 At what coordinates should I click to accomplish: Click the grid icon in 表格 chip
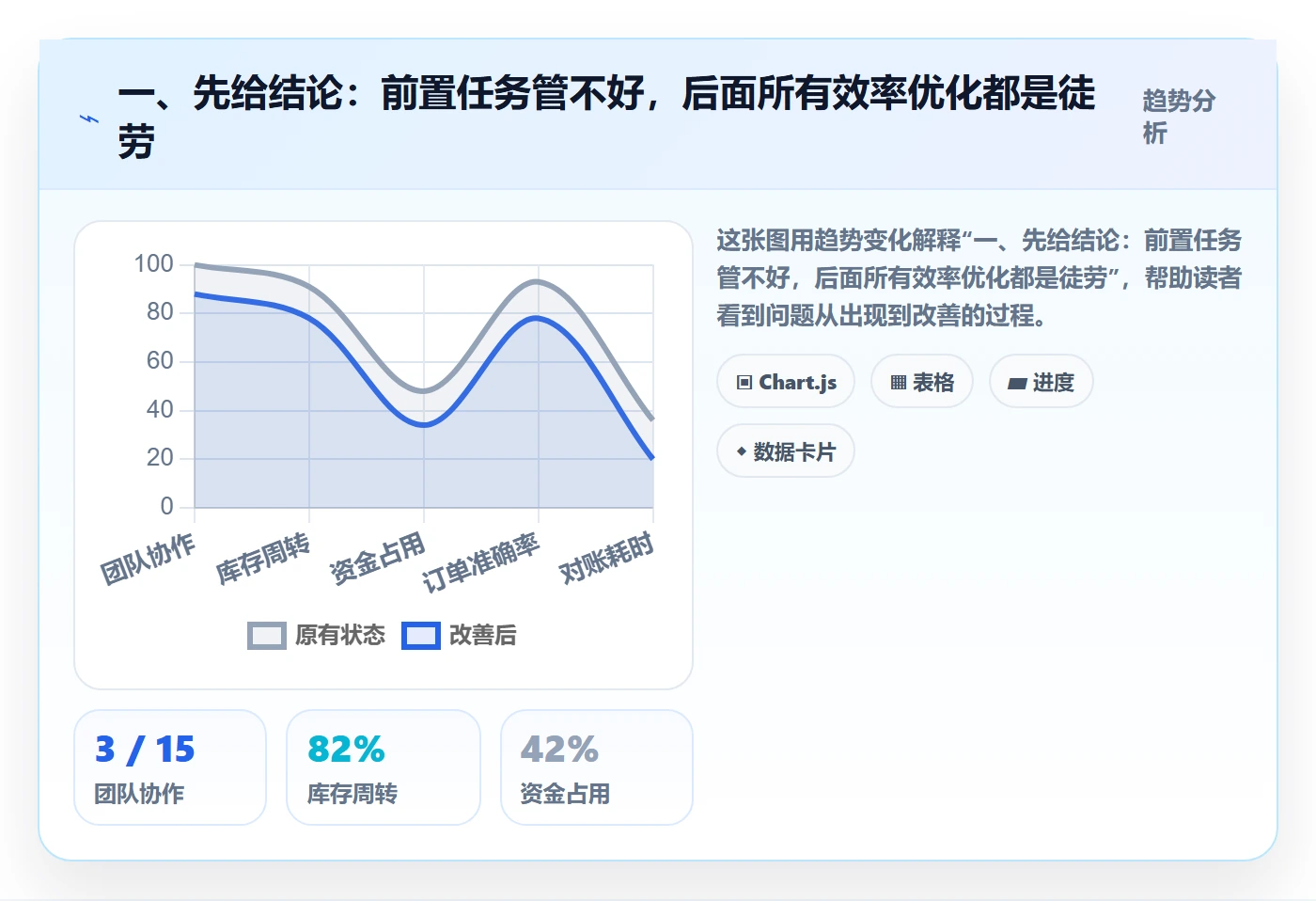tap(899, 383)
